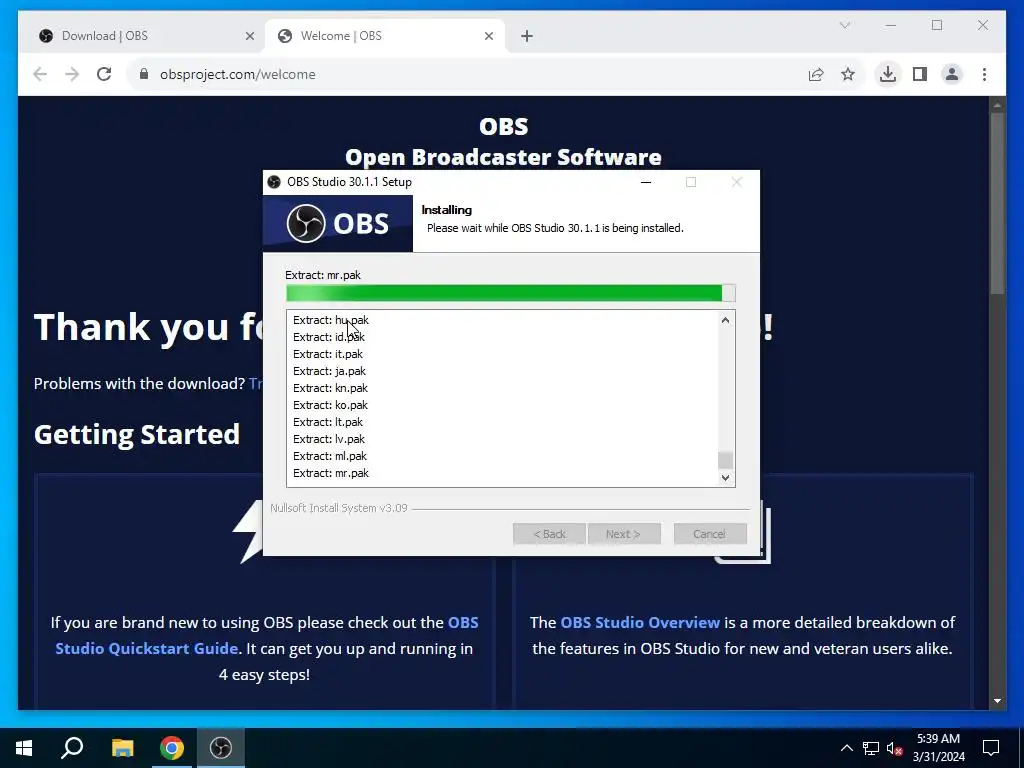
Task: Open the clock showing 5:39 AM
Action: tap(938, 748)
